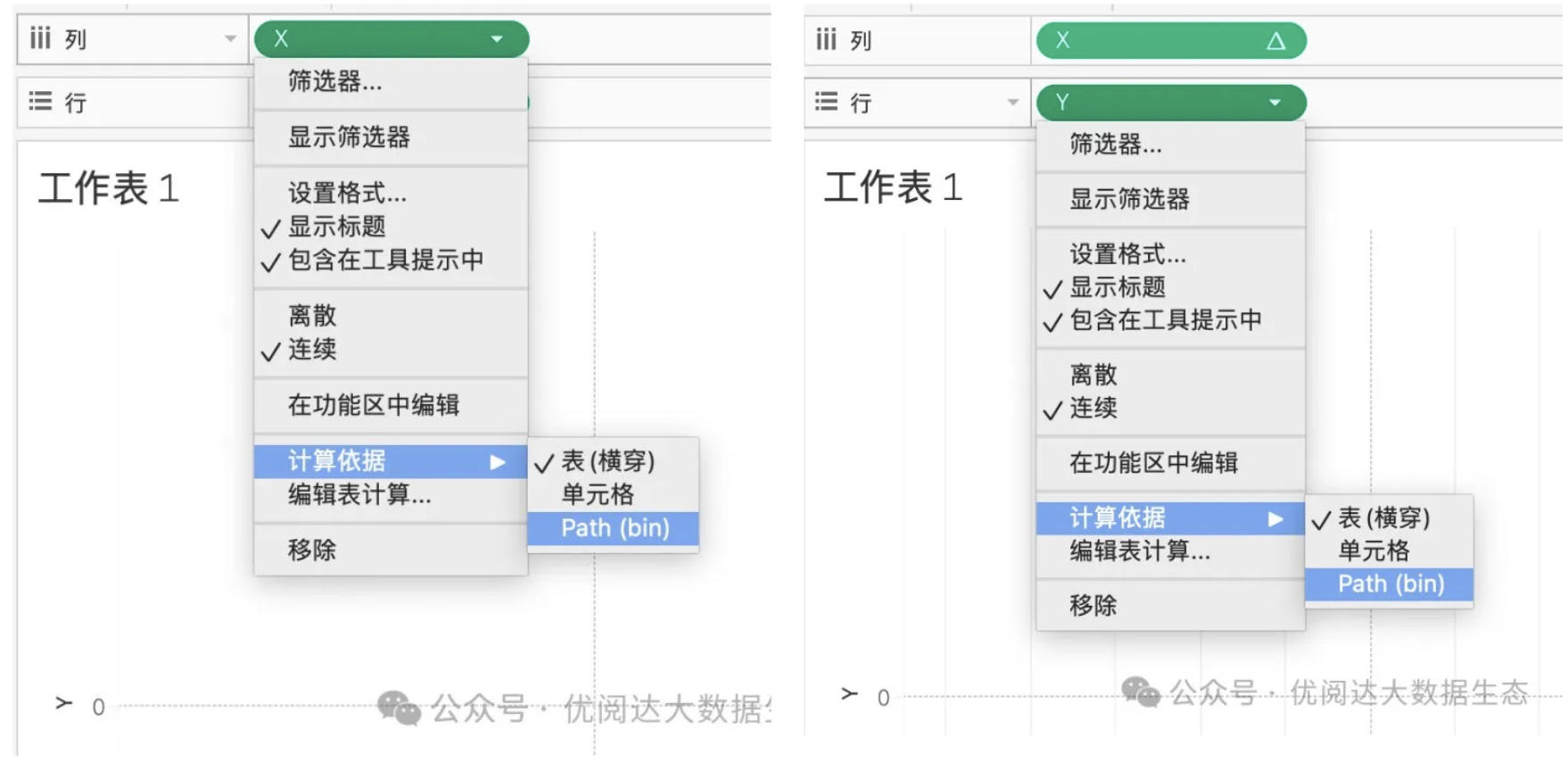
Task: Choose Path (bin) in left submenu
Action: coord(614,528)
